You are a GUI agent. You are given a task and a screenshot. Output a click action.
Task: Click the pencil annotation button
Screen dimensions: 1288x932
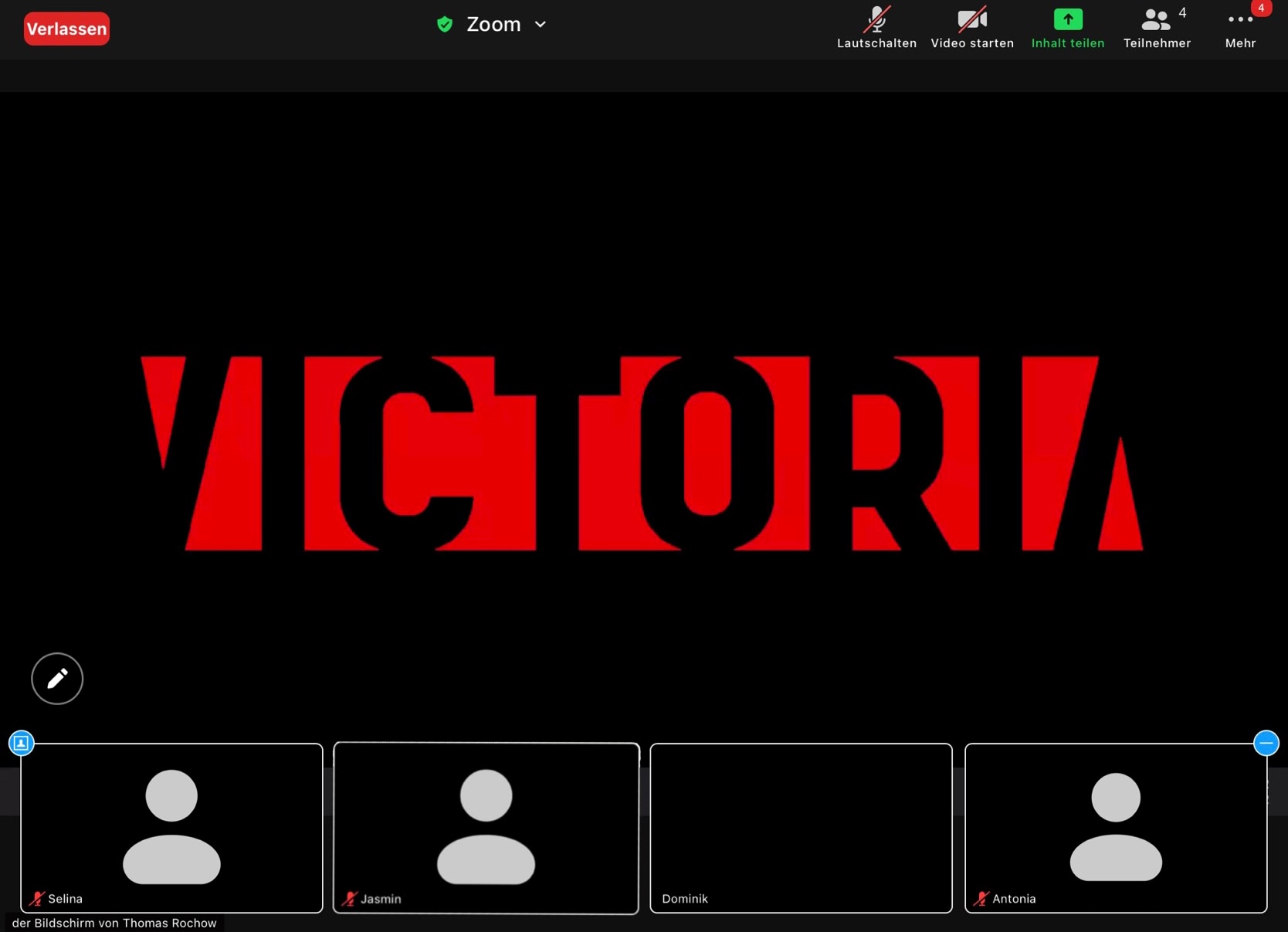click(57, 679)
